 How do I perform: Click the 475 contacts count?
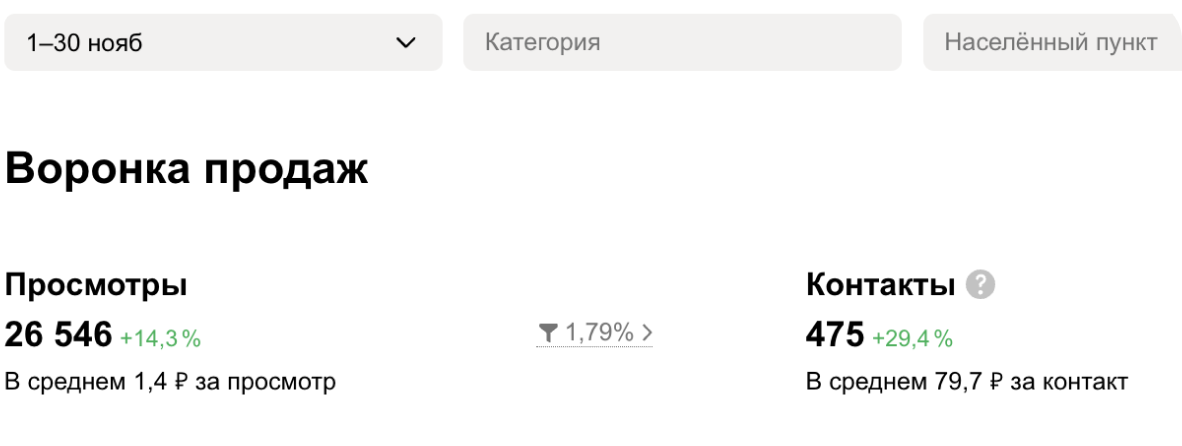(834, 336)
